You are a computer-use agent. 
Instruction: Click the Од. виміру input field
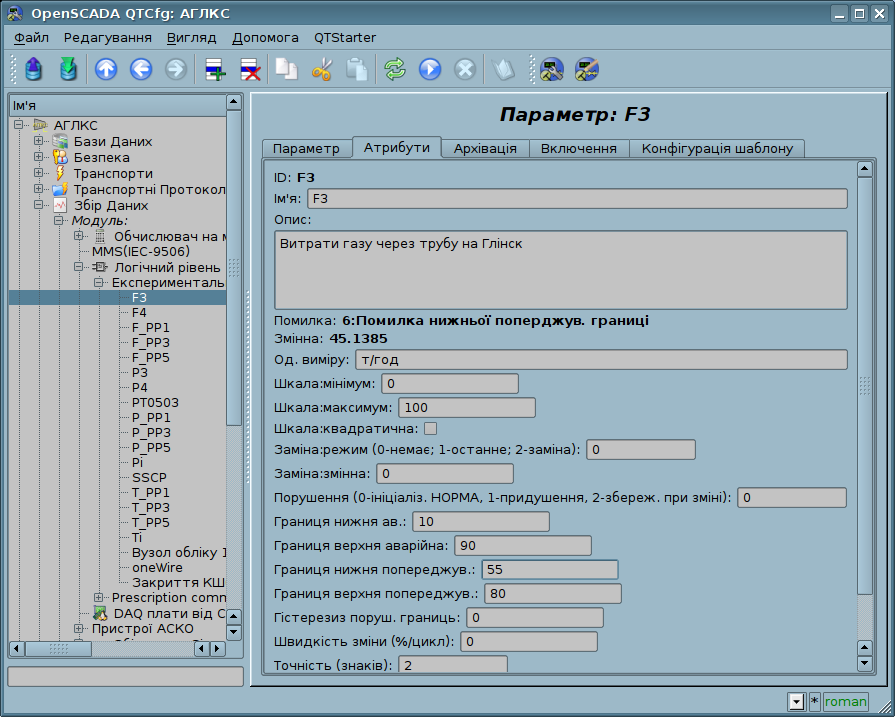point(600,360)
